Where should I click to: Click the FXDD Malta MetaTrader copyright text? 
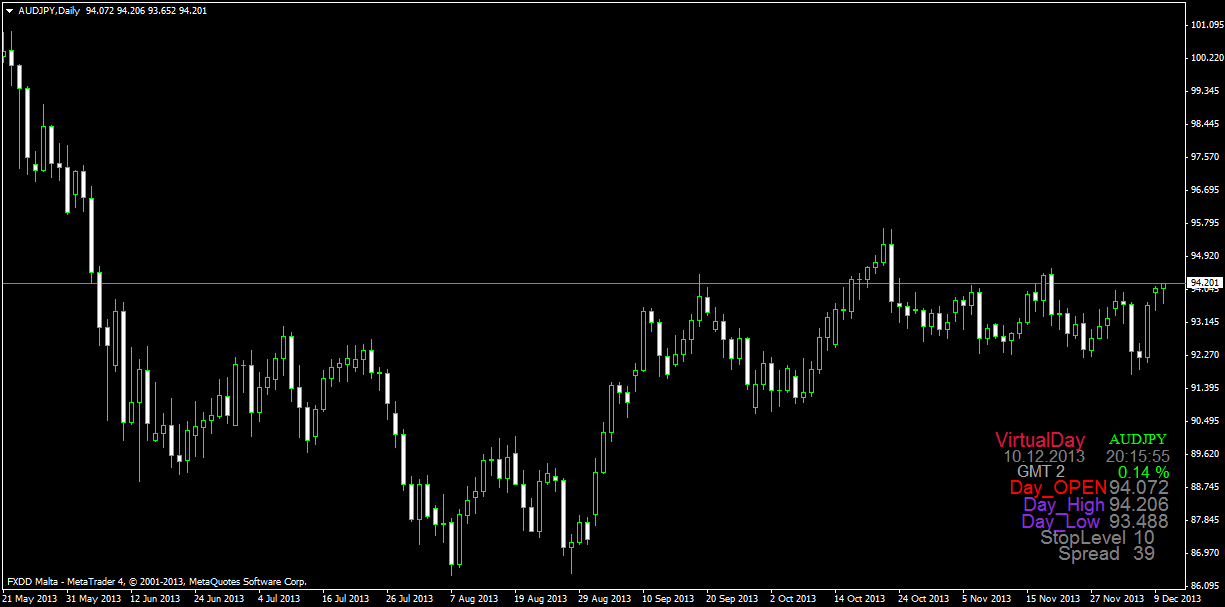[x=156, y=581]
